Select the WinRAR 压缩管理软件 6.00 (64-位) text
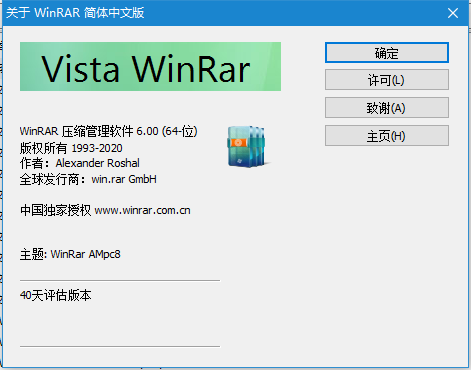 (x=109, y=131)
